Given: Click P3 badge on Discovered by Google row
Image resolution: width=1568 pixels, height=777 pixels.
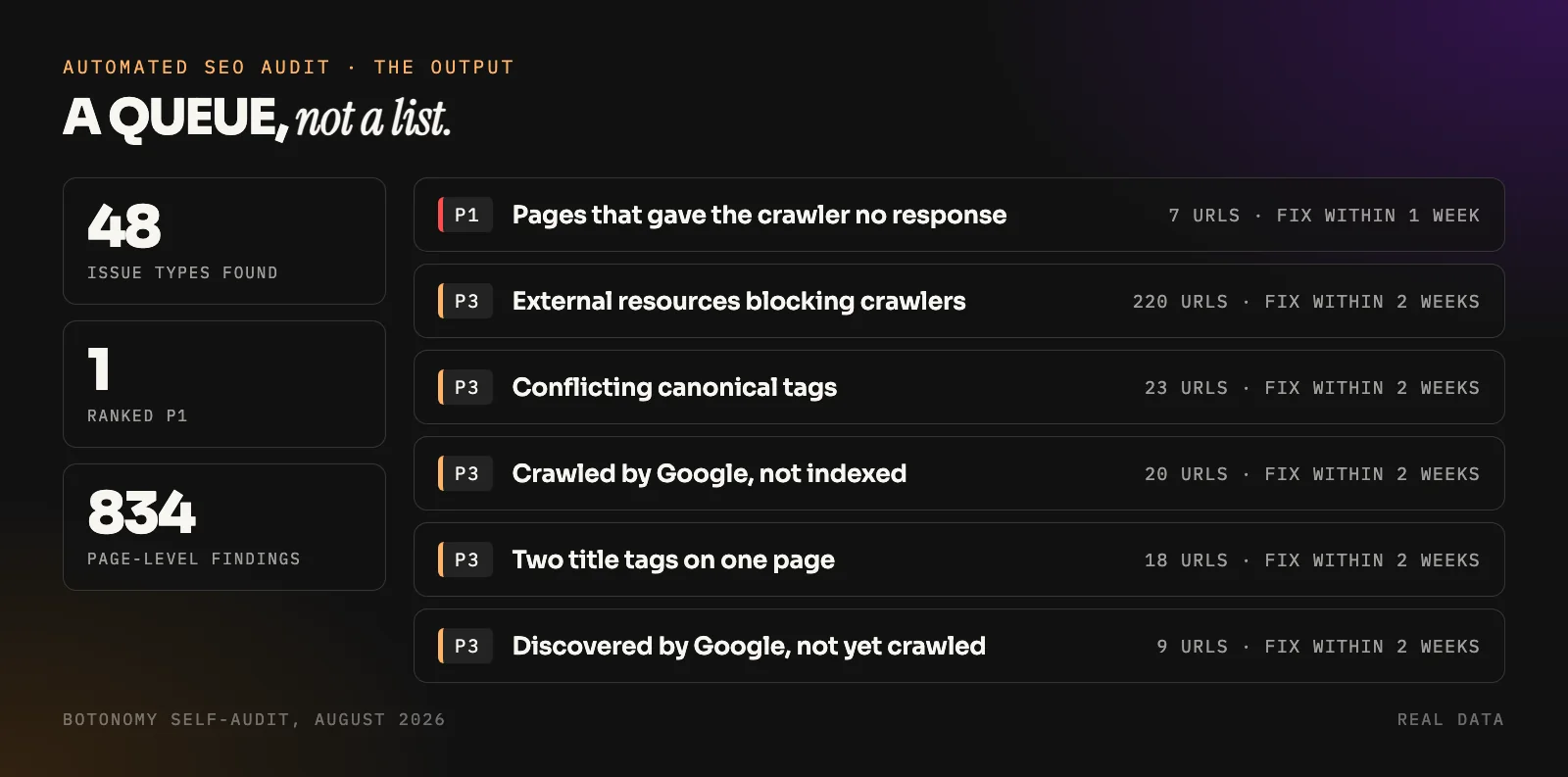Looking at the screenshot, I should pos(465,646).
